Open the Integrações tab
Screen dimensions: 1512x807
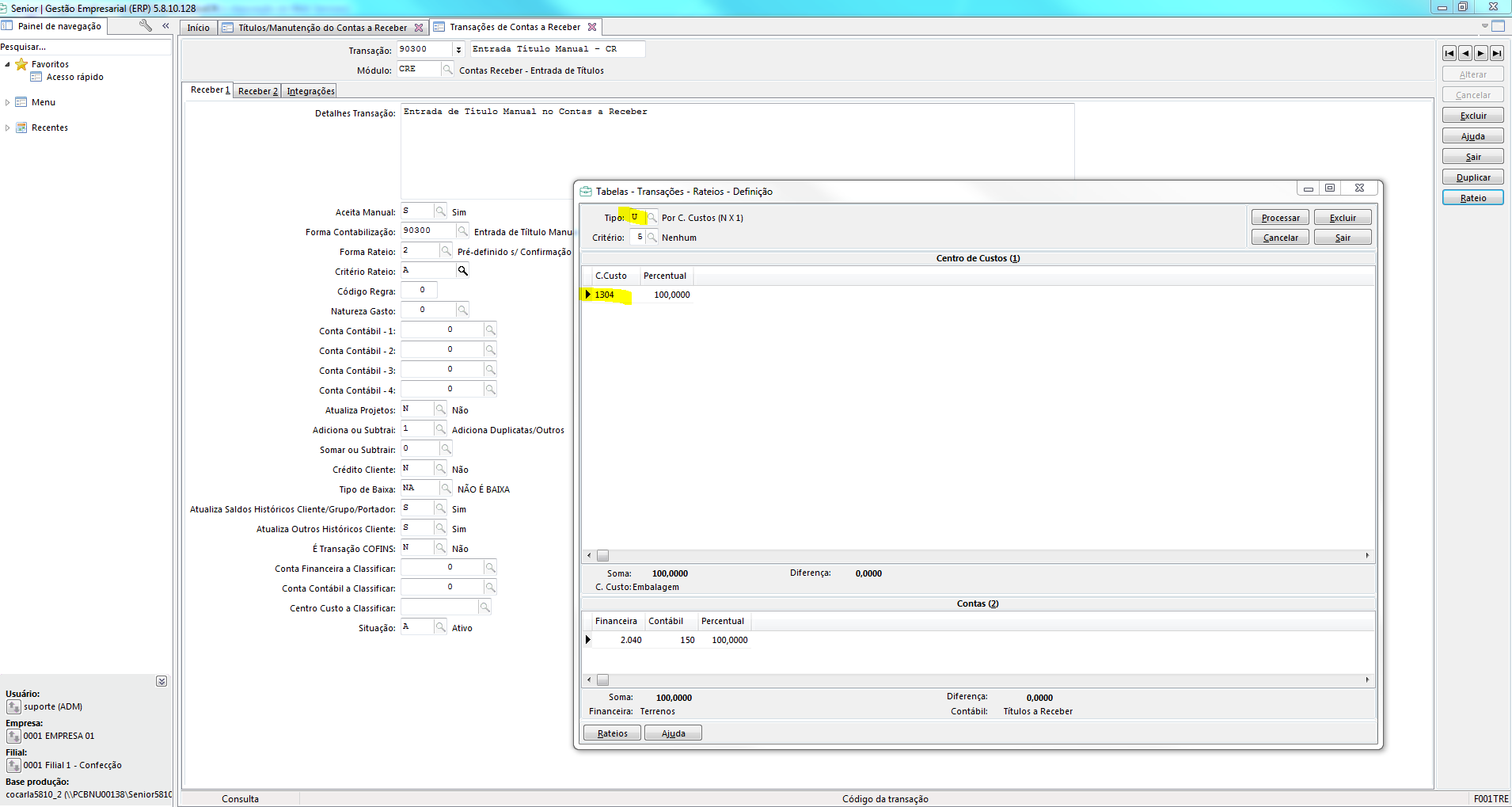coord(310,91)
